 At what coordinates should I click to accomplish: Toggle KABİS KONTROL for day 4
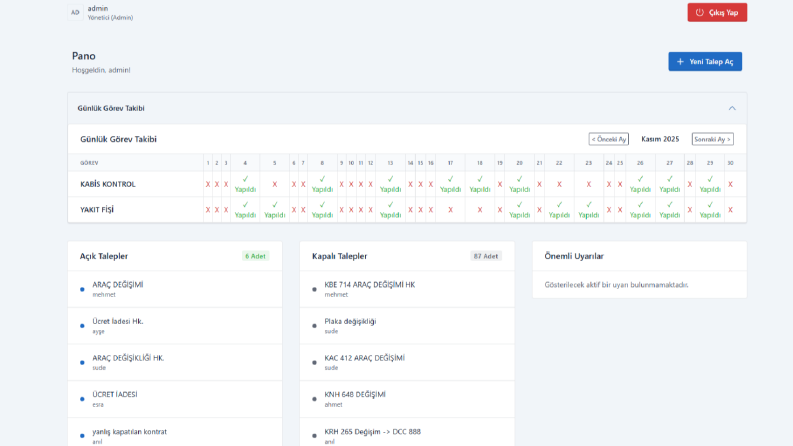pyautogui.click(x=245, y=184)
